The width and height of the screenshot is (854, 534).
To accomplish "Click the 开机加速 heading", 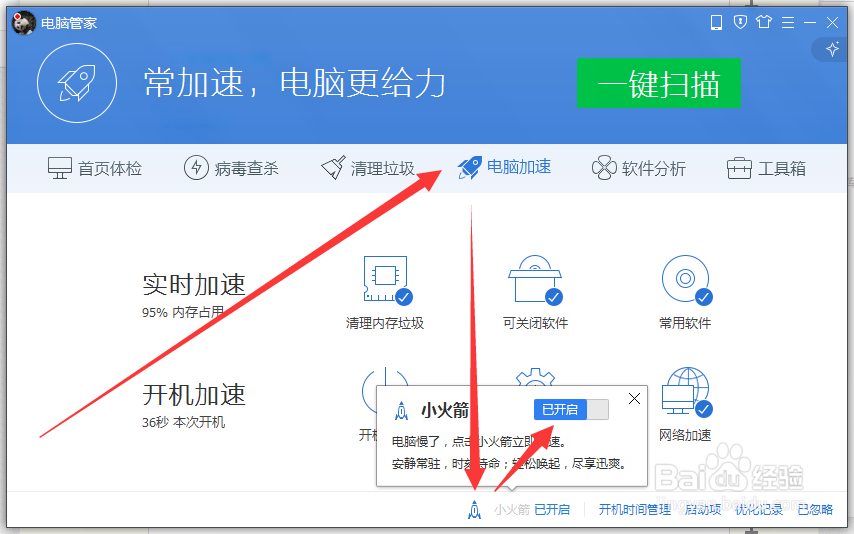I will [194, 395].
